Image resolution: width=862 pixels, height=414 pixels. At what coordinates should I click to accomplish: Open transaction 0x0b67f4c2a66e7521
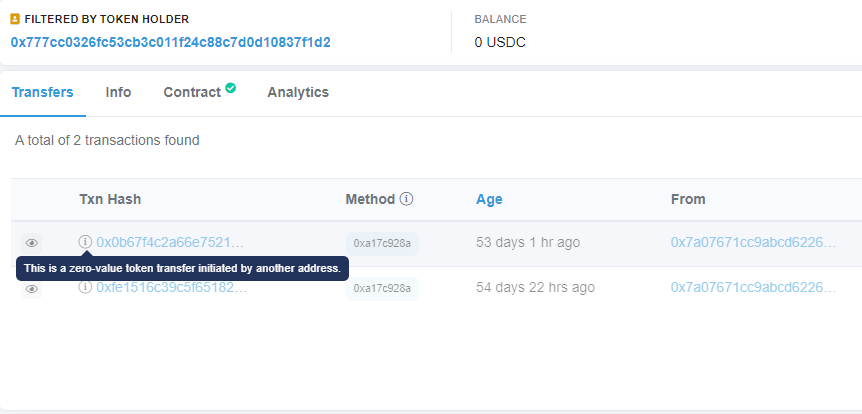[170, 242]
